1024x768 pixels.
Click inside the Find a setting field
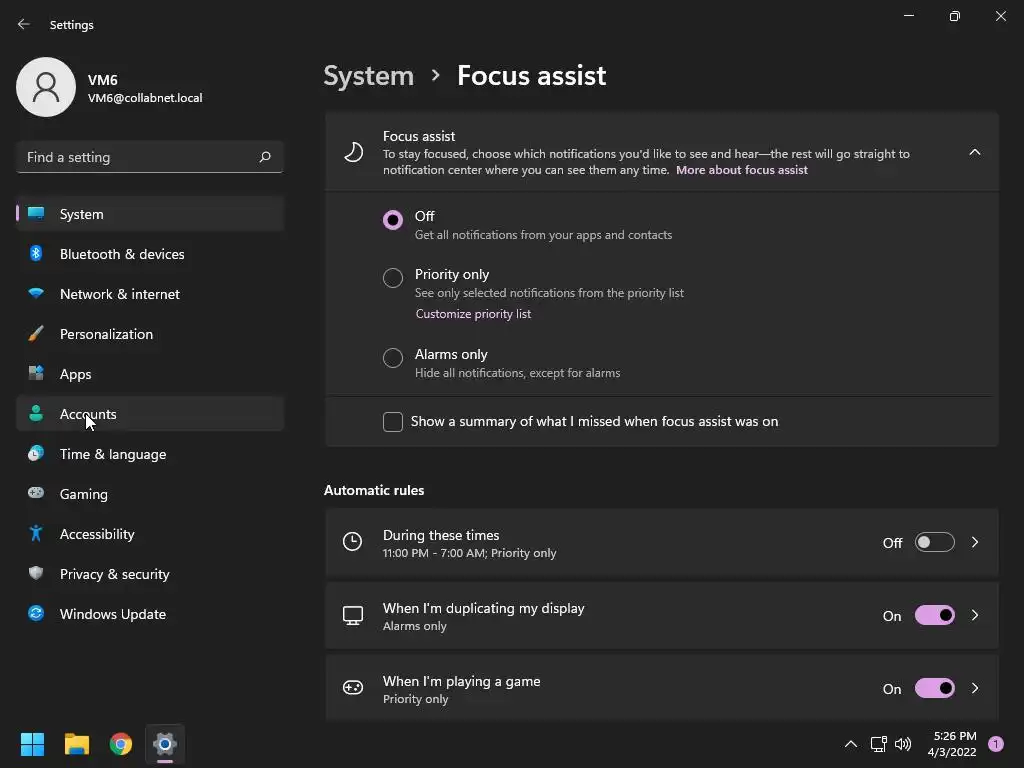(135, 157)
